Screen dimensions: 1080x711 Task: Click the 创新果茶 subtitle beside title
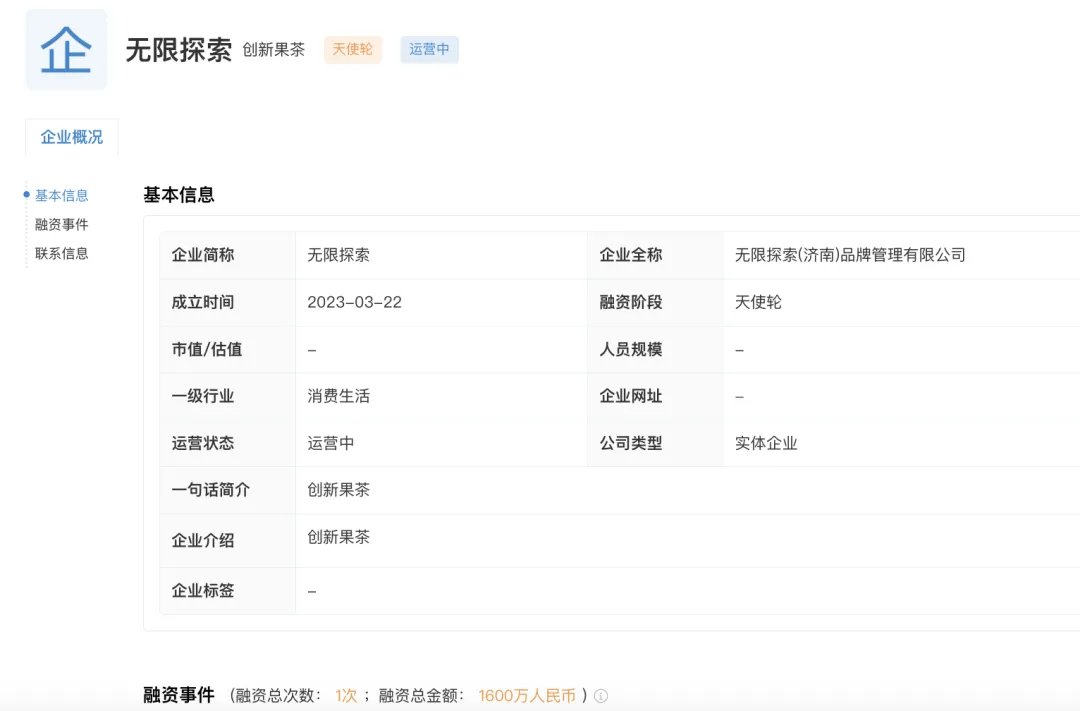(x=273, y=50)
